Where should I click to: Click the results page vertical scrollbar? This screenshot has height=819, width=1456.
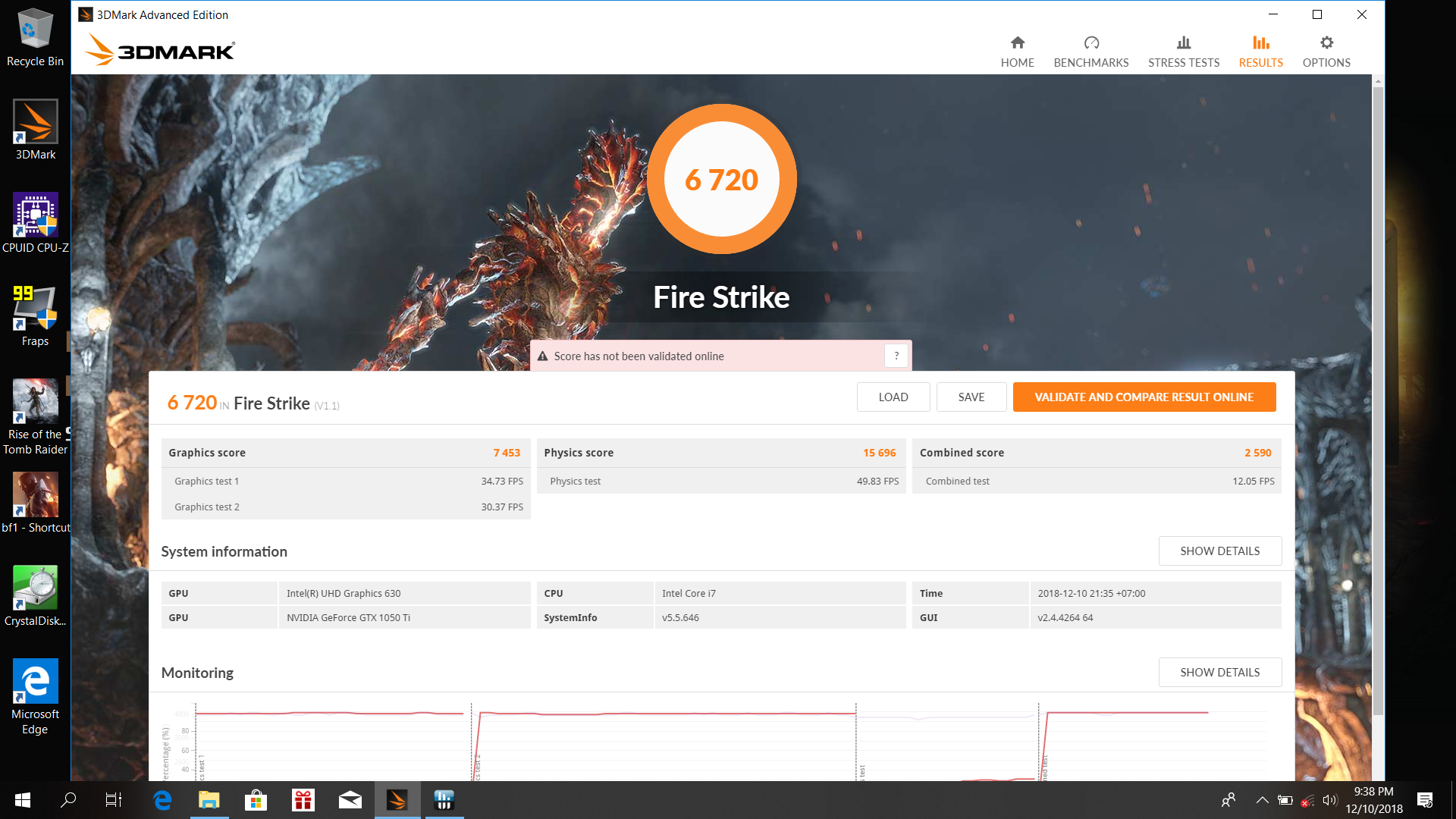pyautogui.click(x=1378, y=401)
